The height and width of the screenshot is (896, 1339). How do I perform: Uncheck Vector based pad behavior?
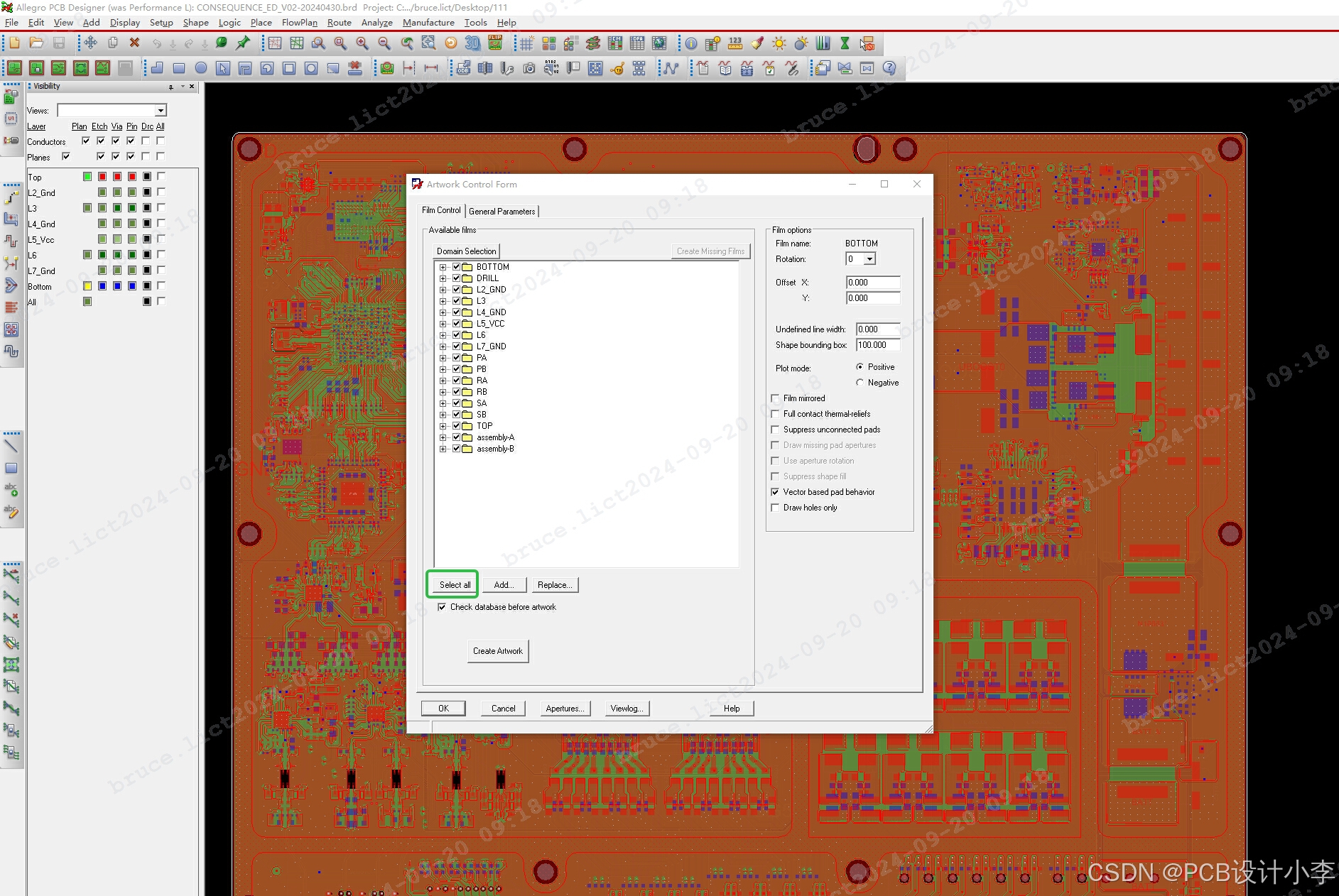pos(776,492)
